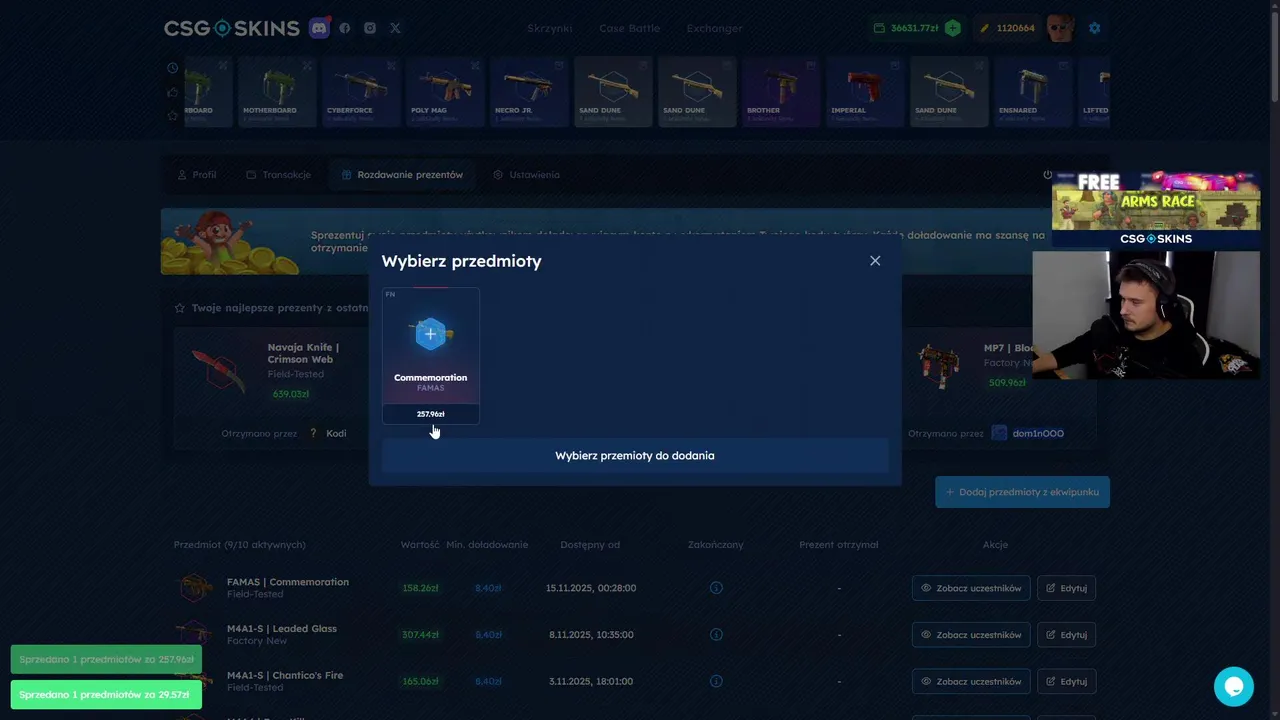Select the clock recent-drops icon

coord(173,68)
